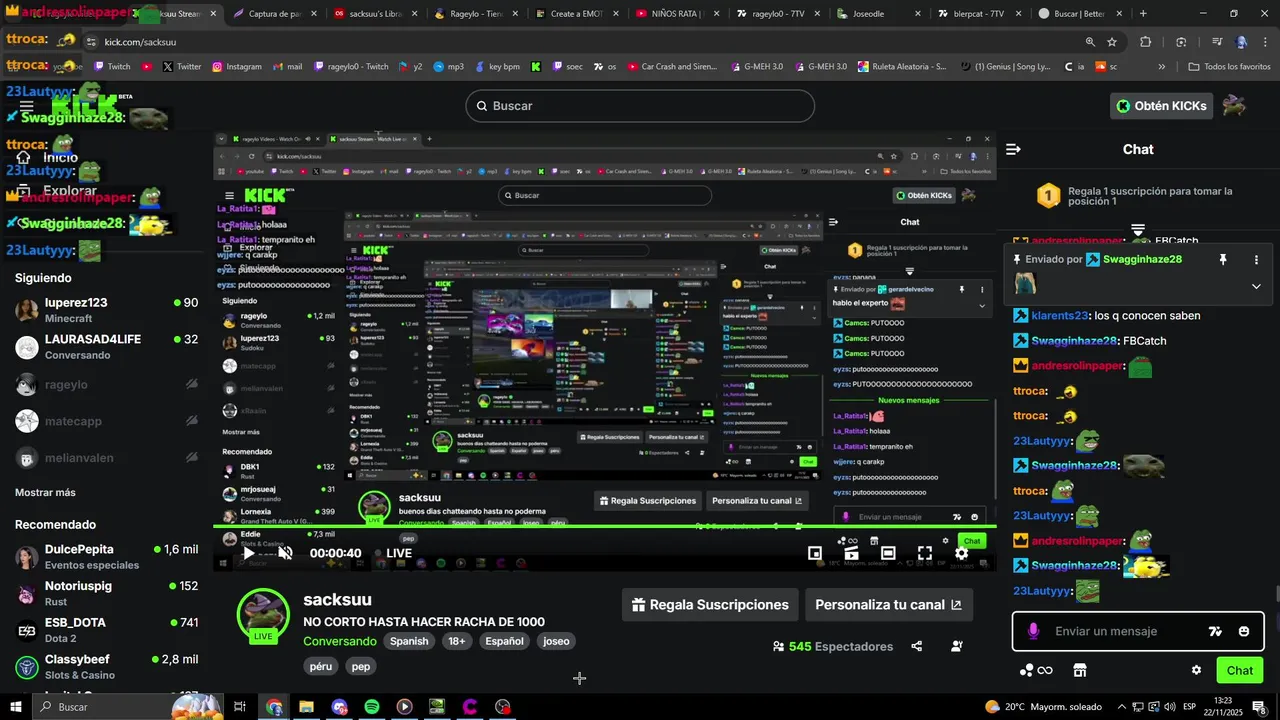This screenshot has width=1280, height=720.
Task: Open Instagram bookmark
Action: [x=236, y=67]
